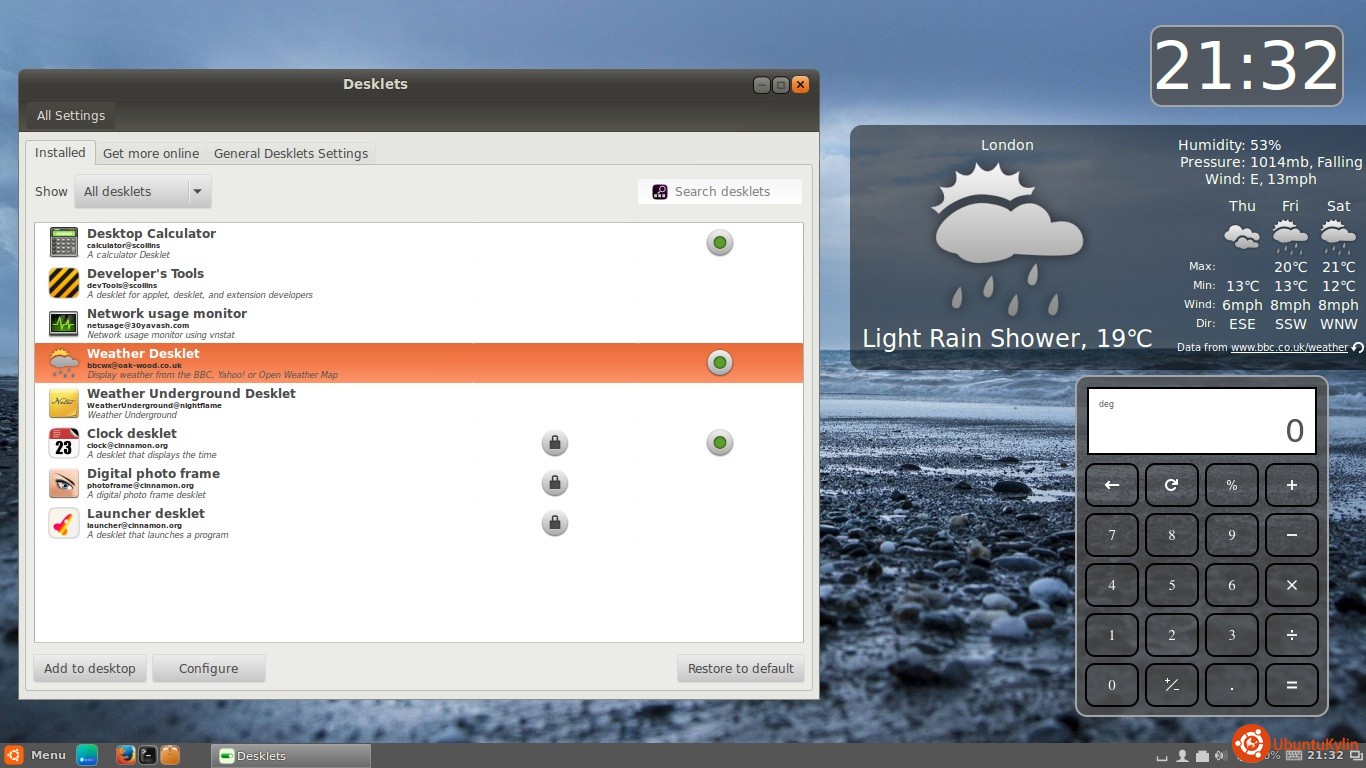The image size is (1366, 768).
Task: Click the Network usage monitor icon
Action: 64,323
